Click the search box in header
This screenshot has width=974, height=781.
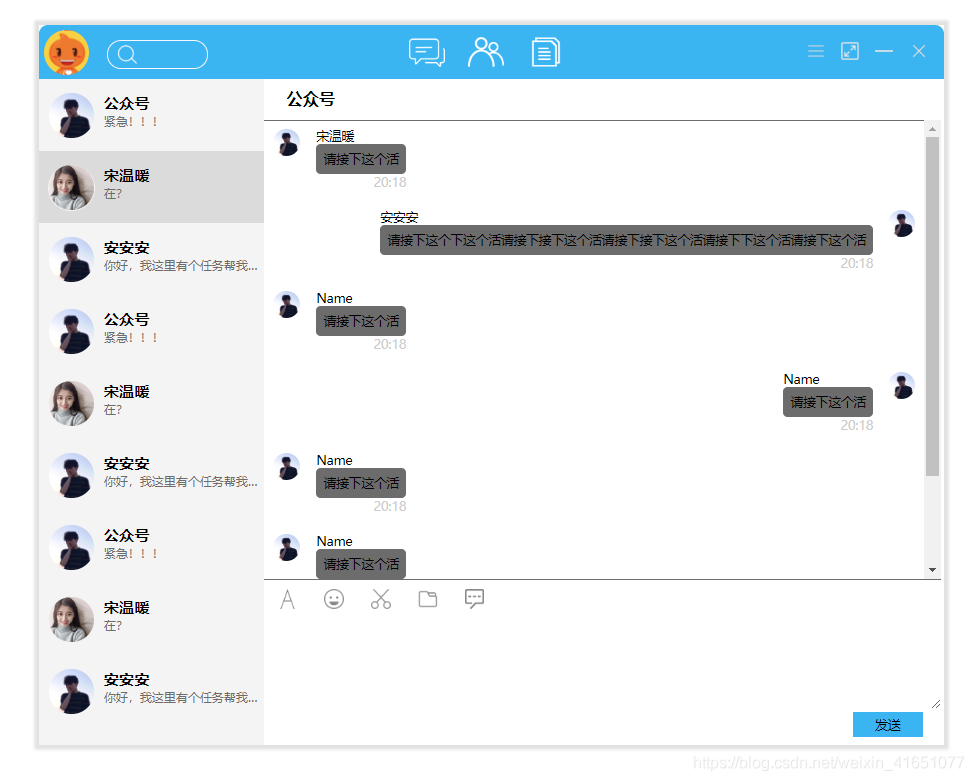click(x=157, y=55)
